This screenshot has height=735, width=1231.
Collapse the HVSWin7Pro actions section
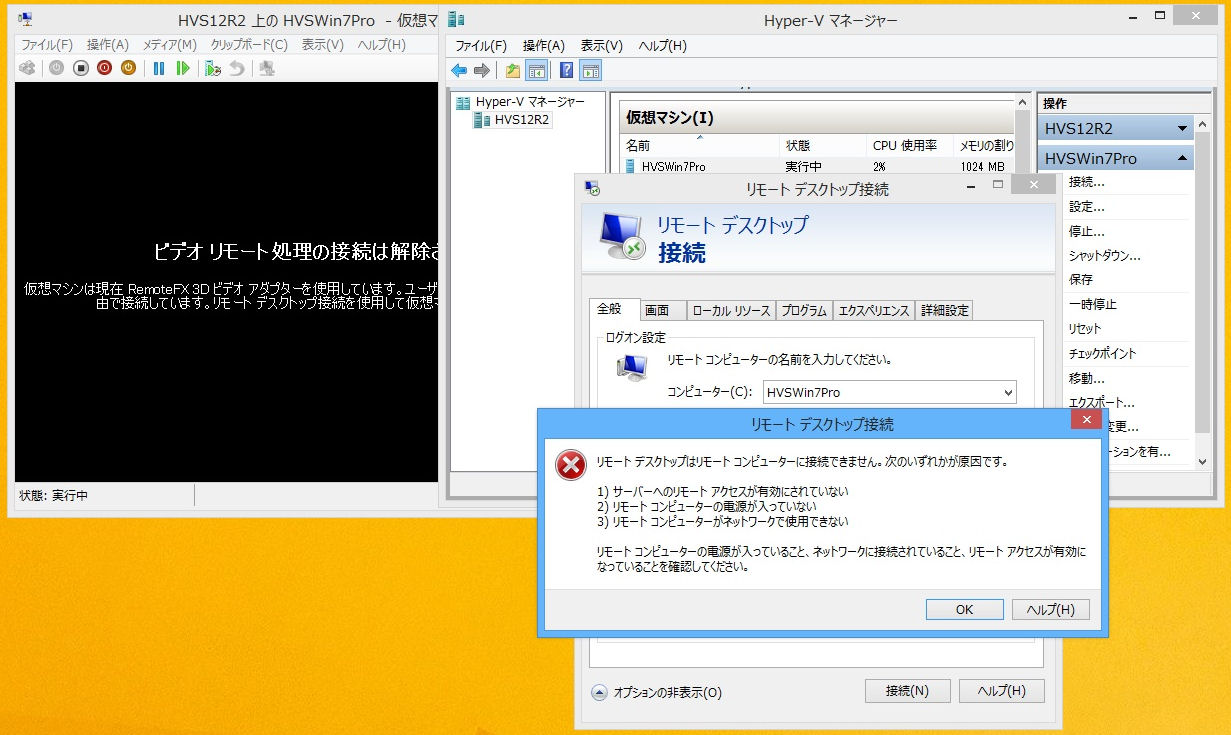click(1183, 158)
